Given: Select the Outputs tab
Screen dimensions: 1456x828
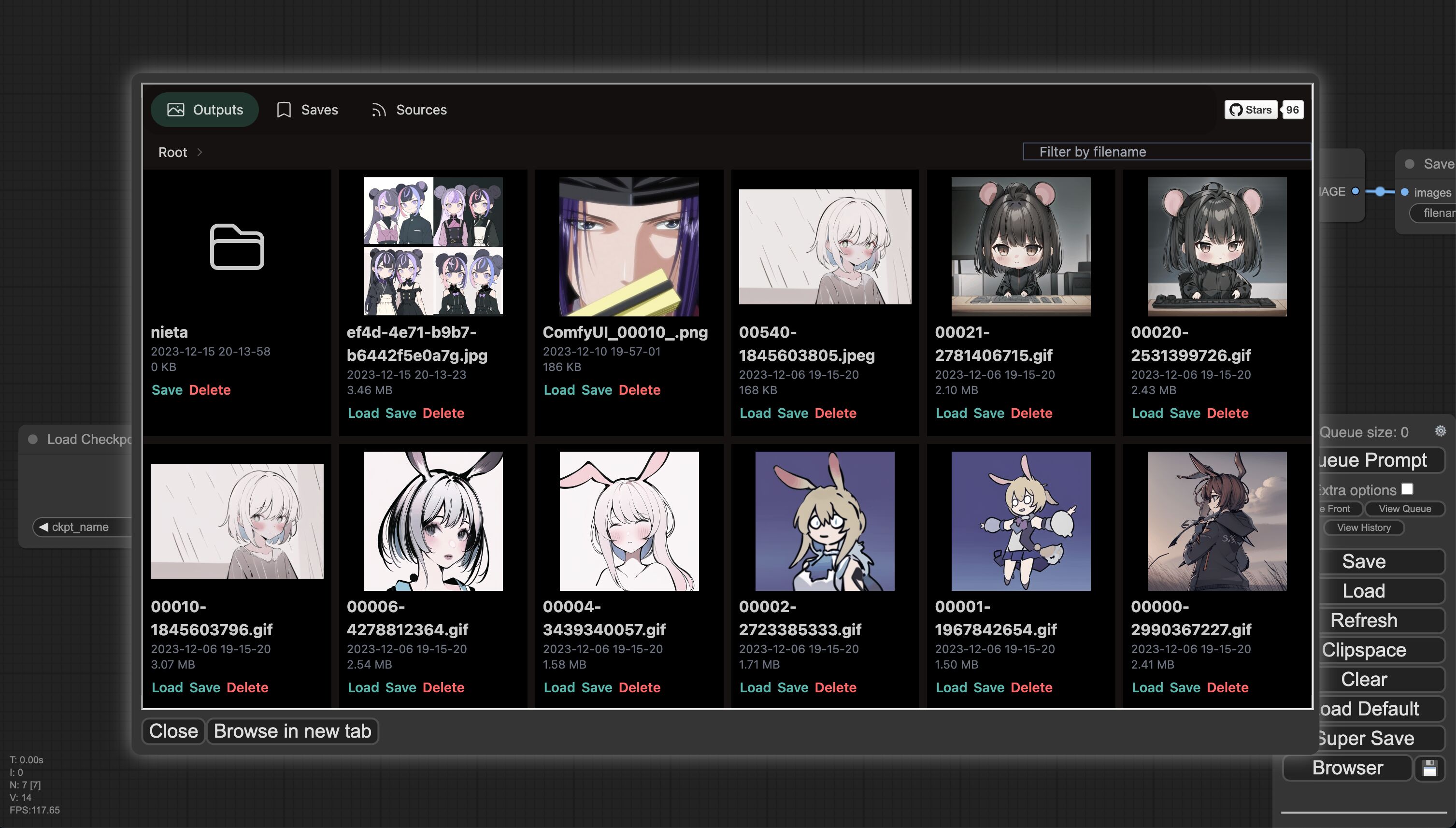Looking at the screenshot, I should [x=205, y=110].
